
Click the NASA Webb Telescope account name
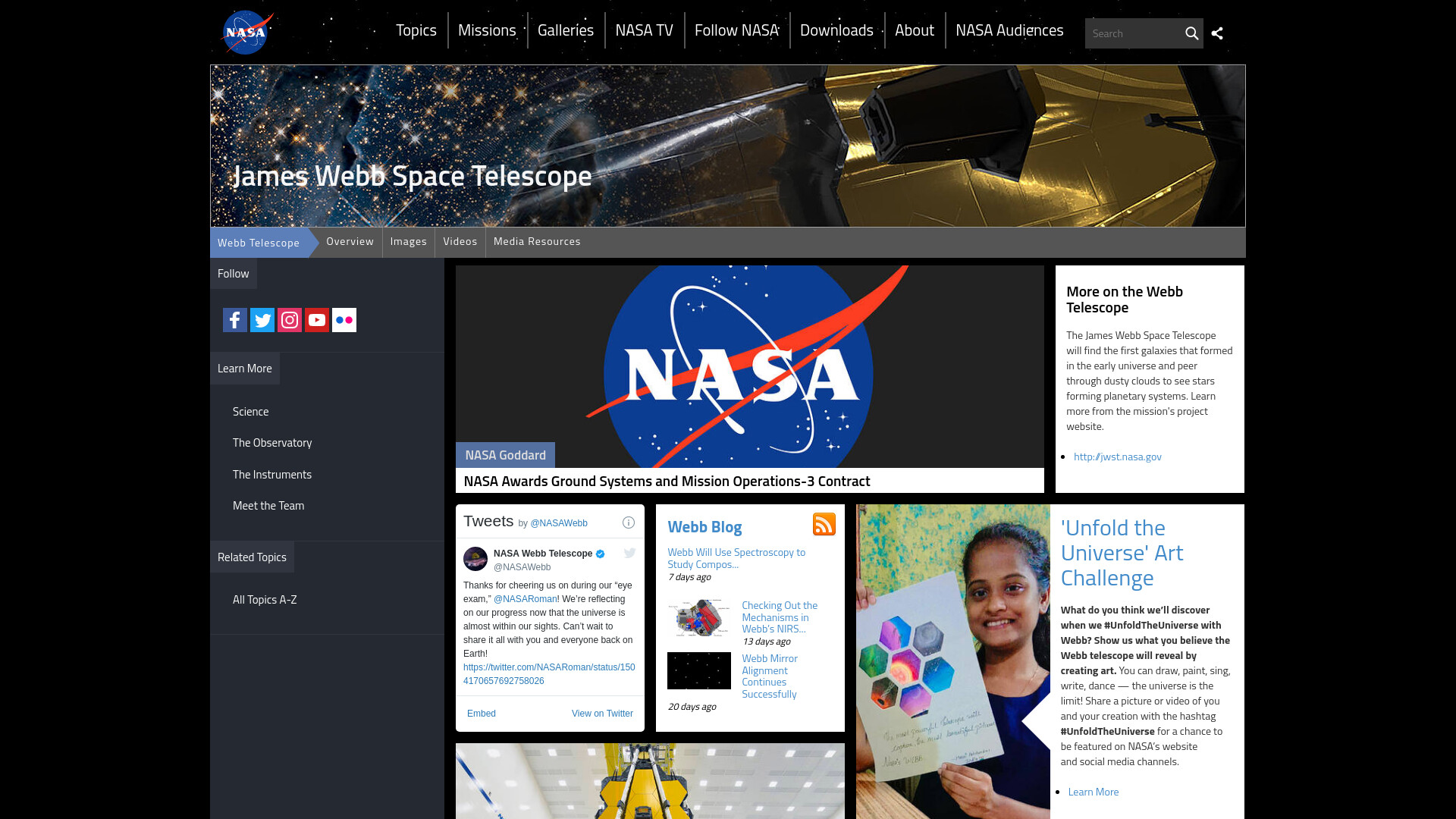543,554
